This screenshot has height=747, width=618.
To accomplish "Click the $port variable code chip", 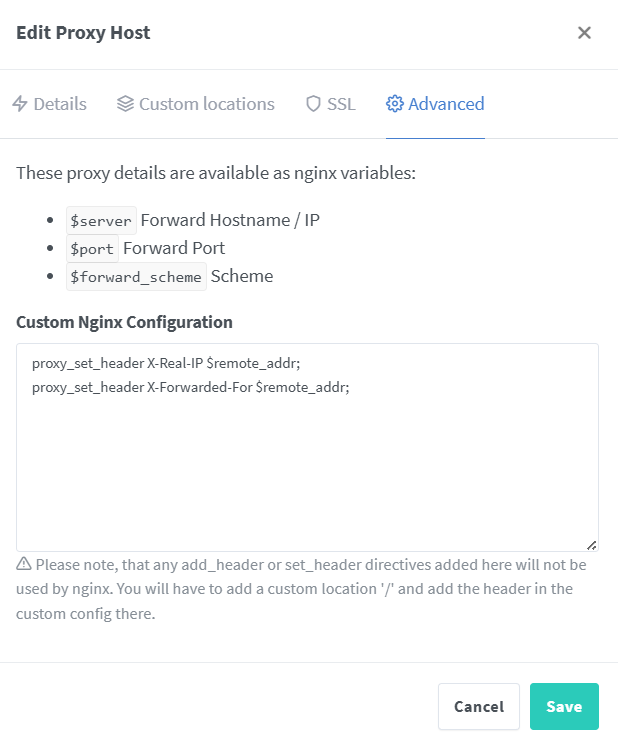I will point(93,248).
